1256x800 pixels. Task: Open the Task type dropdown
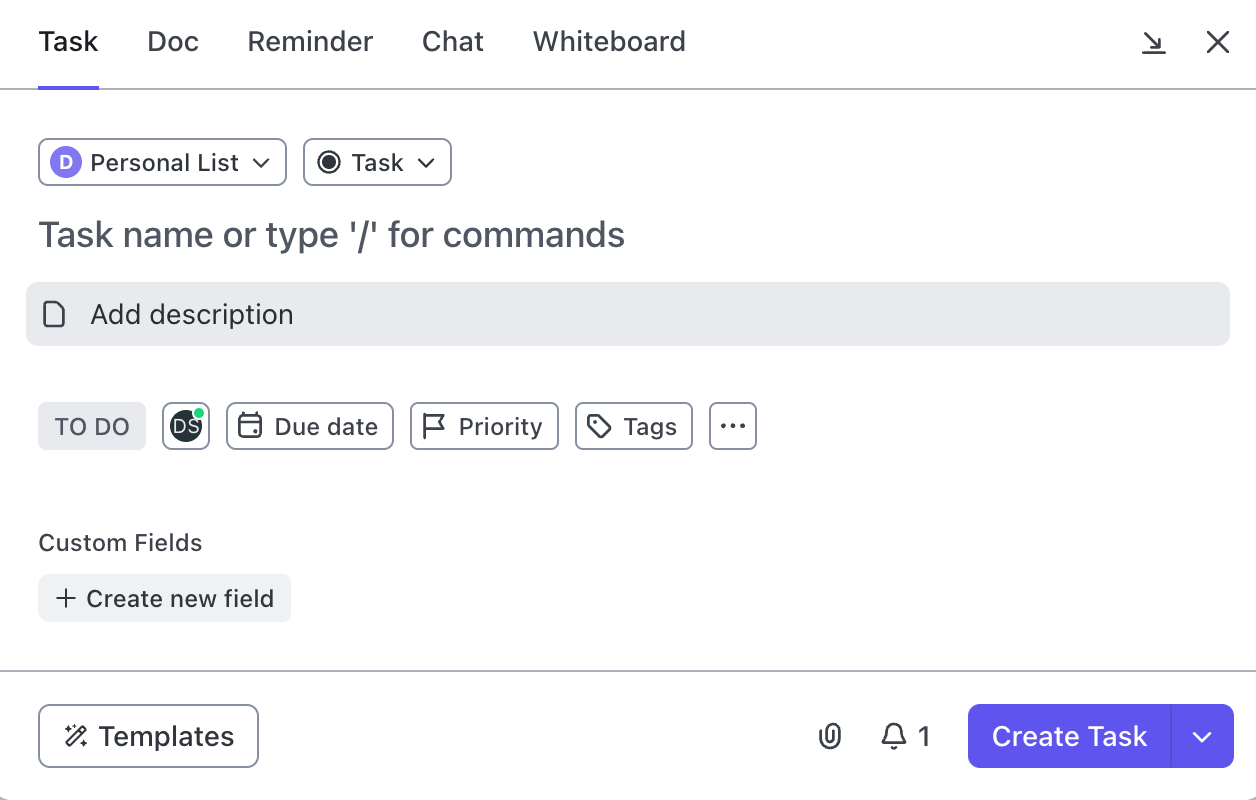click(377, 162)
